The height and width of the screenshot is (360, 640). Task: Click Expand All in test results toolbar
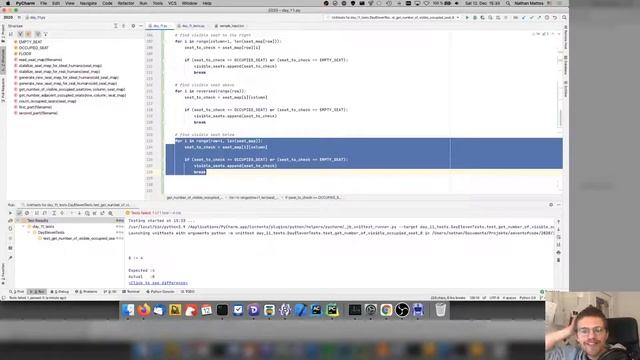54,213
